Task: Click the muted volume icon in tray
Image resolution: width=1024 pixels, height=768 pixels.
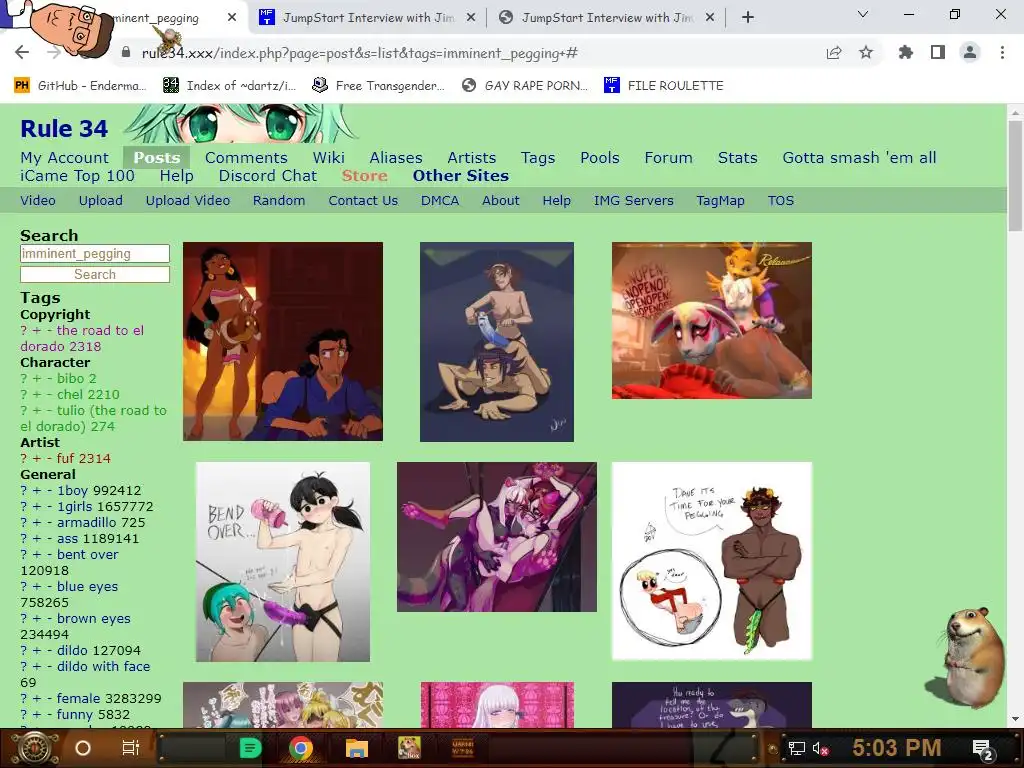Action: pos(820,748)
